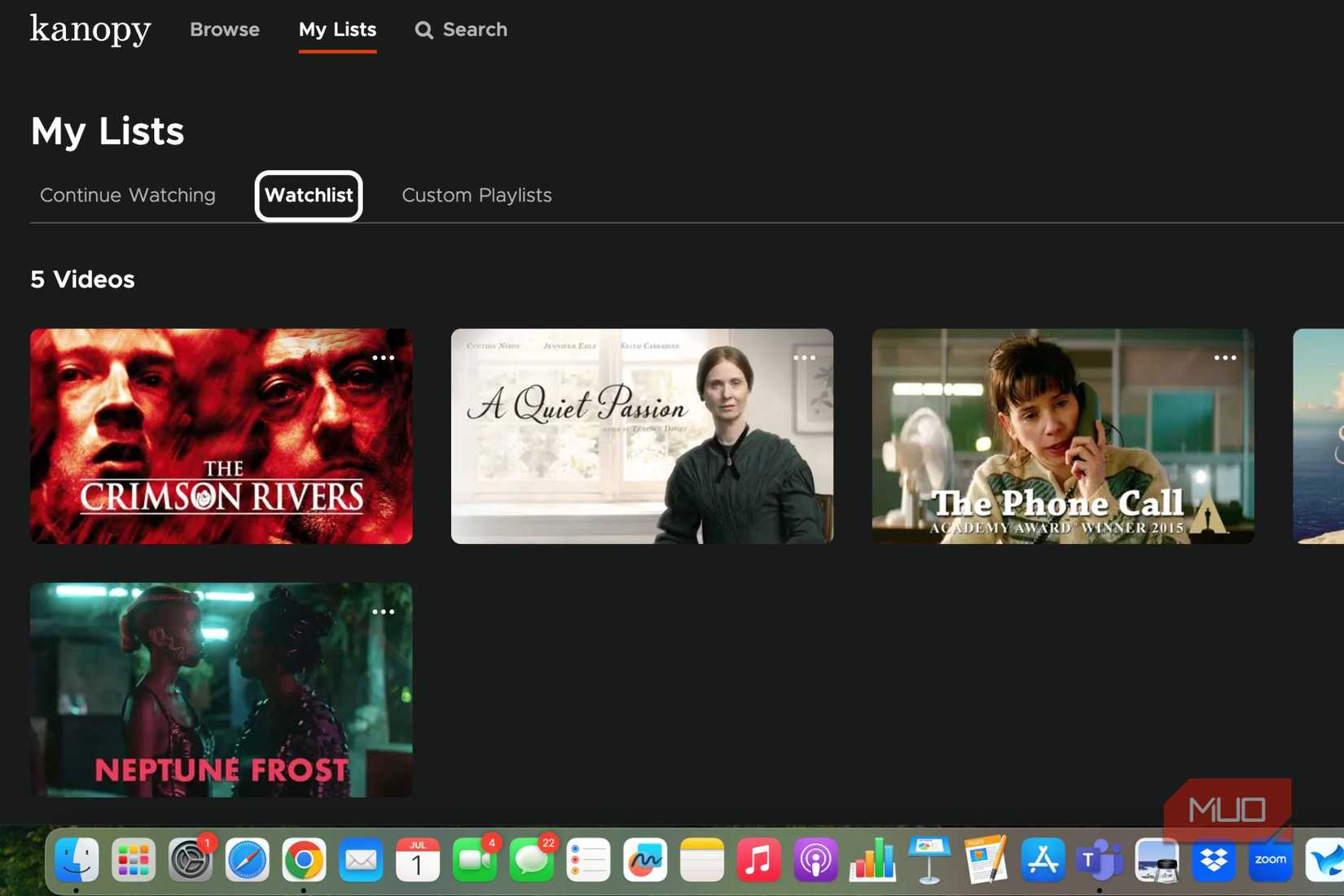Open Neptune Frost thumbnail

click(222, 690)
